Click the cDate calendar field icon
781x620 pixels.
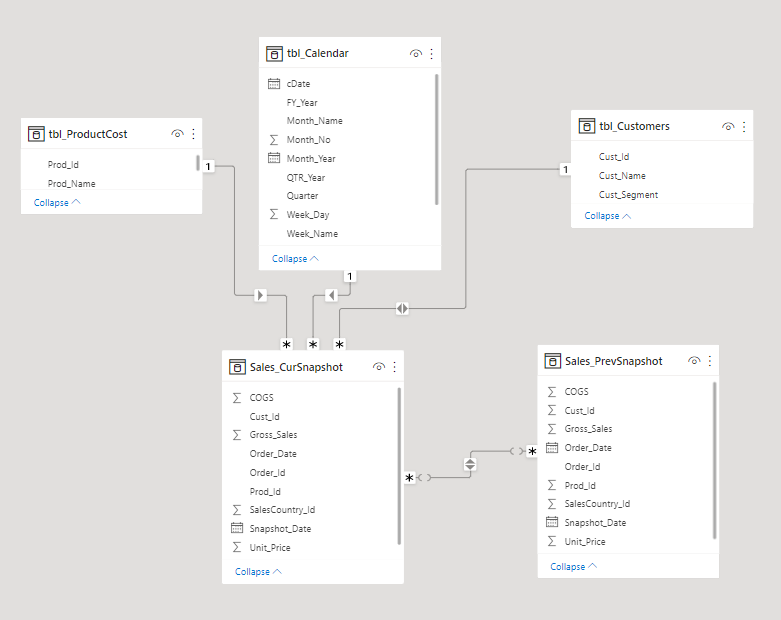274,84
